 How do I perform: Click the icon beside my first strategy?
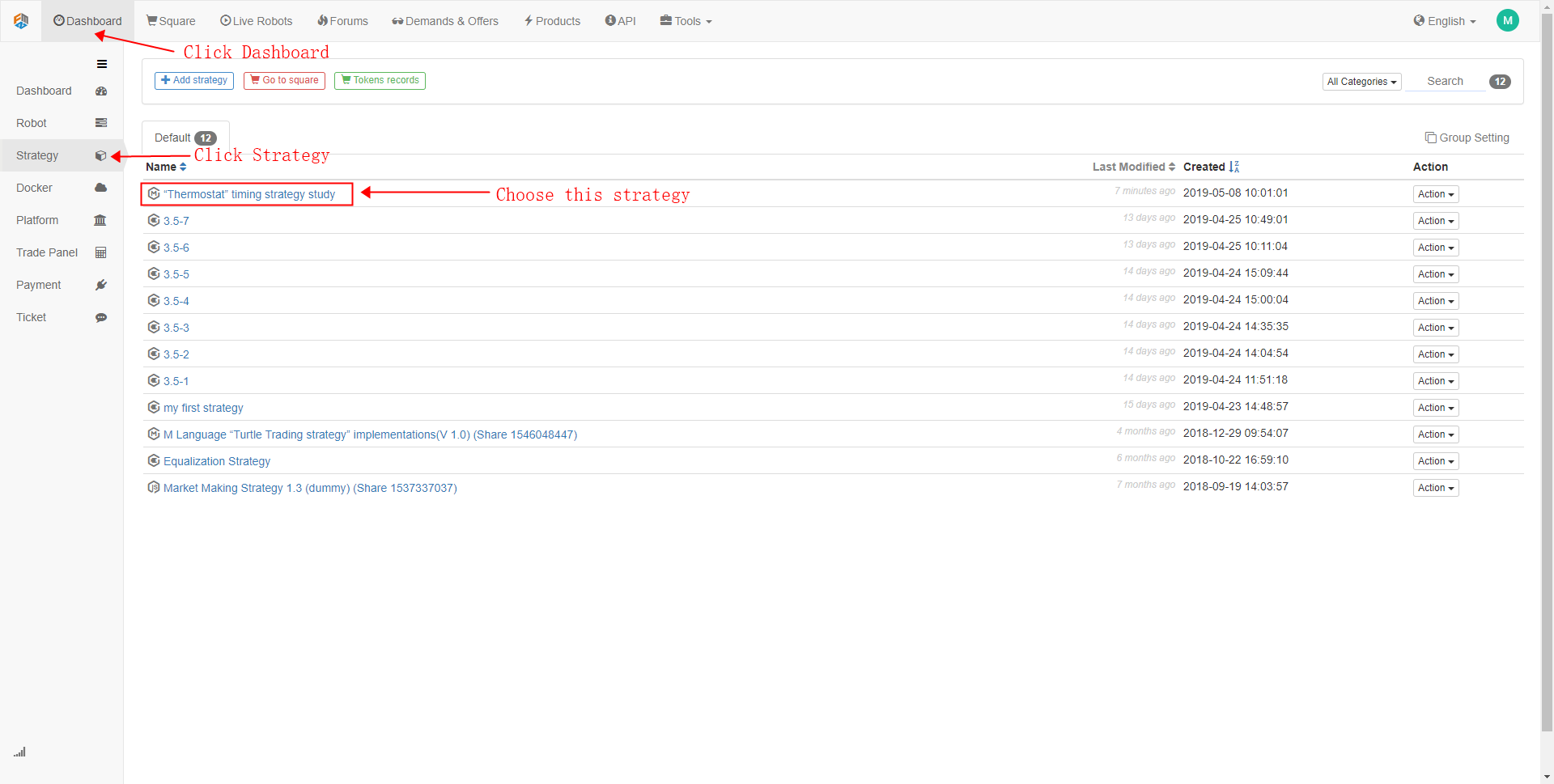click(x=154, y=407)
